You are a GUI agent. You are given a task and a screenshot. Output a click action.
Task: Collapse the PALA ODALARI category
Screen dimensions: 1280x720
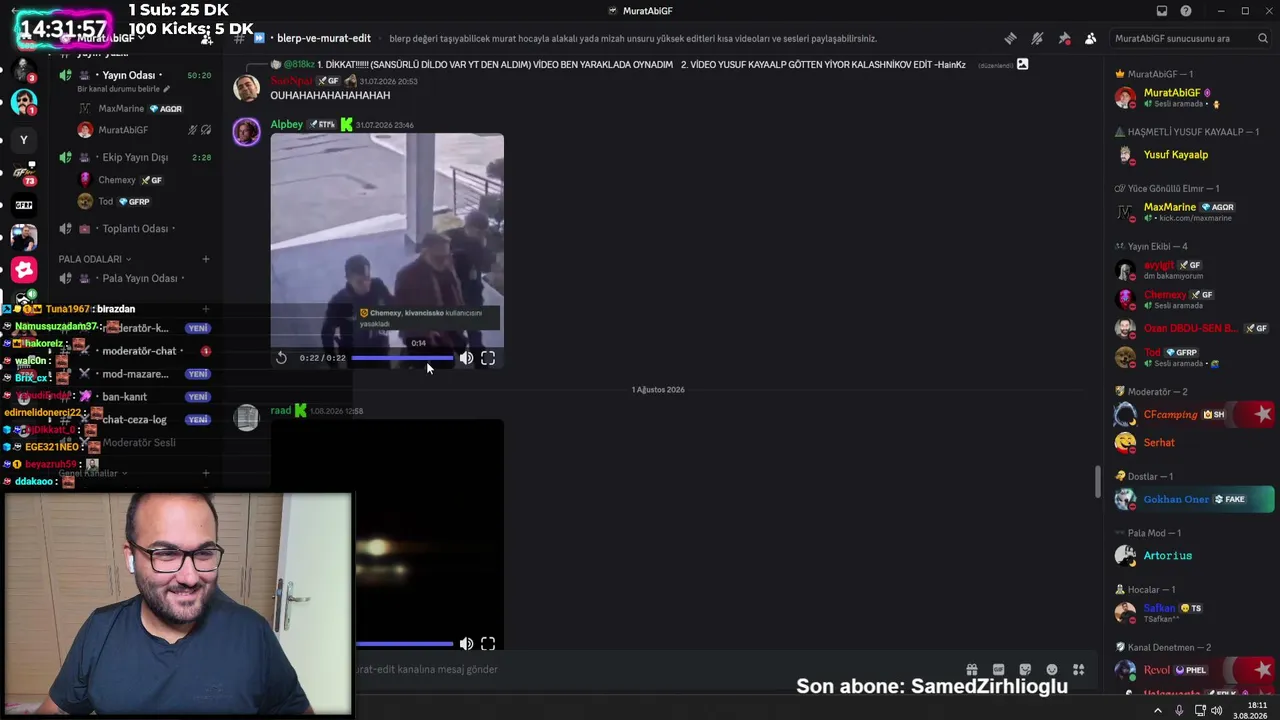(x=94, y=259)
